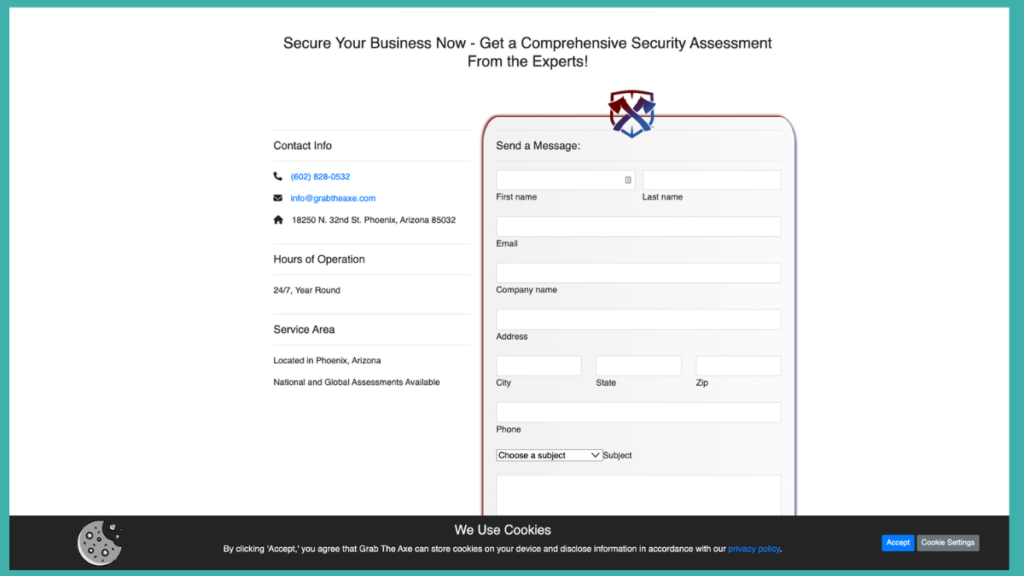Click the Grab The Axe shield logo

[x=632, y=114]
